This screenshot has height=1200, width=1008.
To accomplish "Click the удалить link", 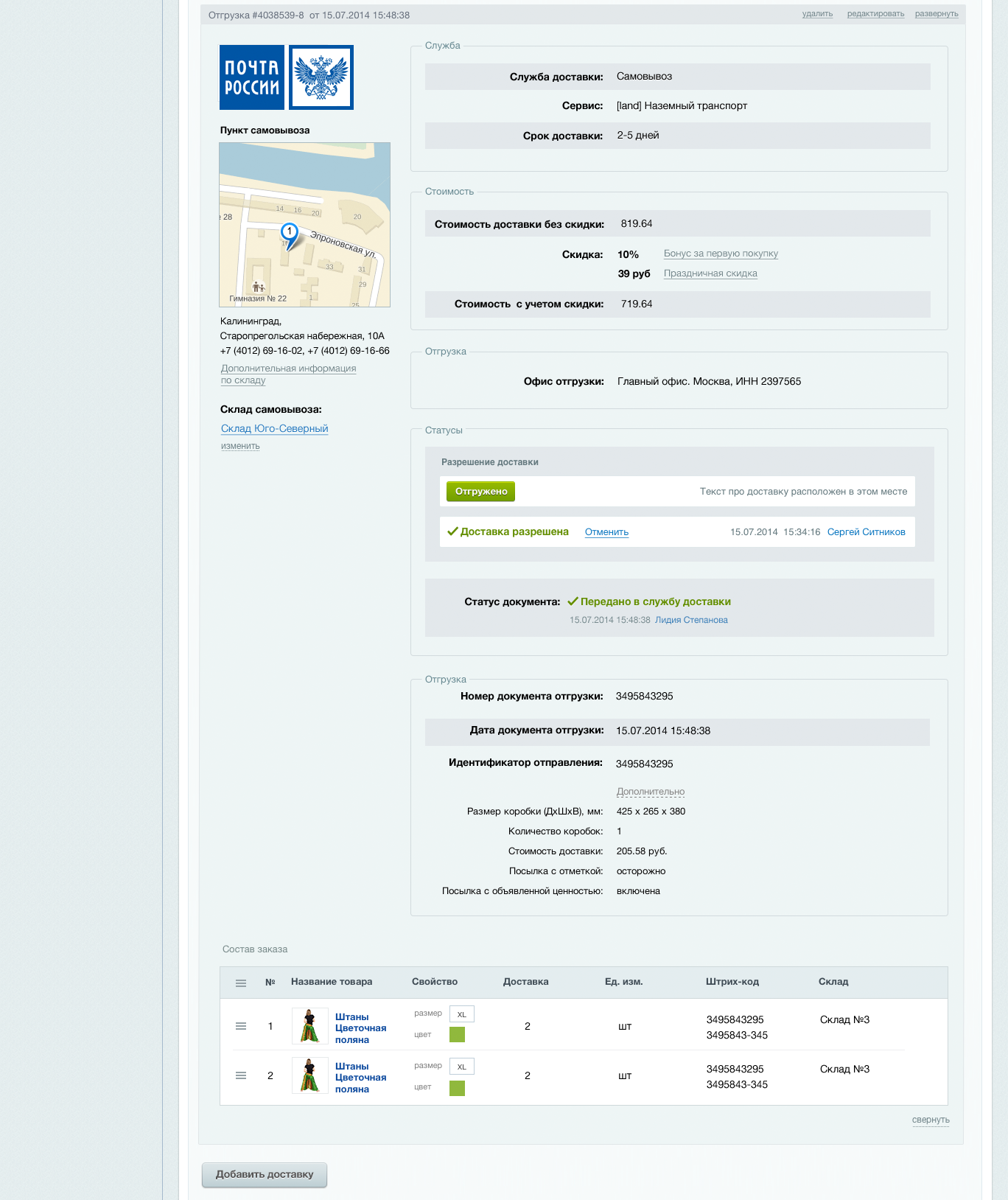I will pos(817,14).
